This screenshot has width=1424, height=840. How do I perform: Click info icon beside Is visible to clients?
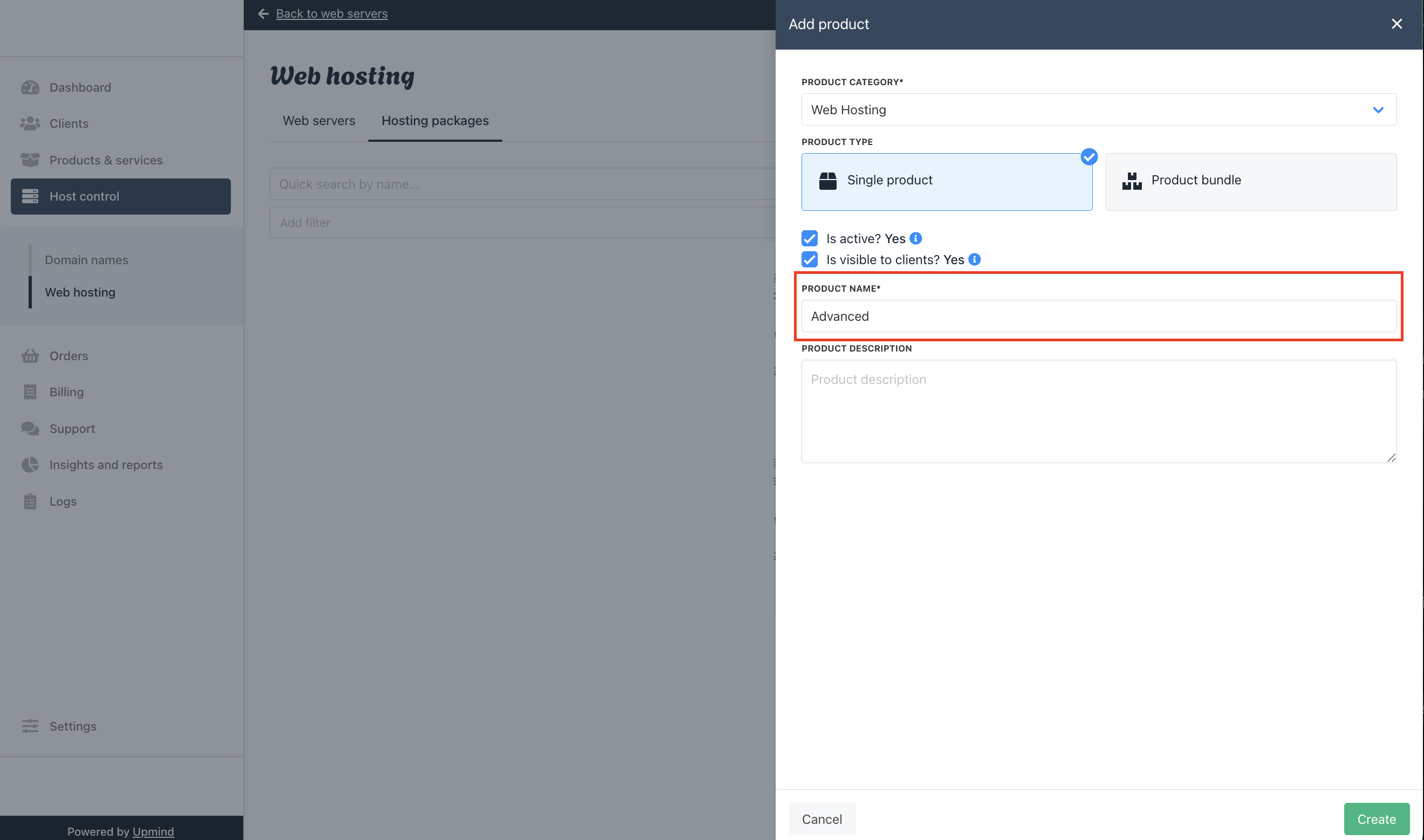[x=975, y=259]
